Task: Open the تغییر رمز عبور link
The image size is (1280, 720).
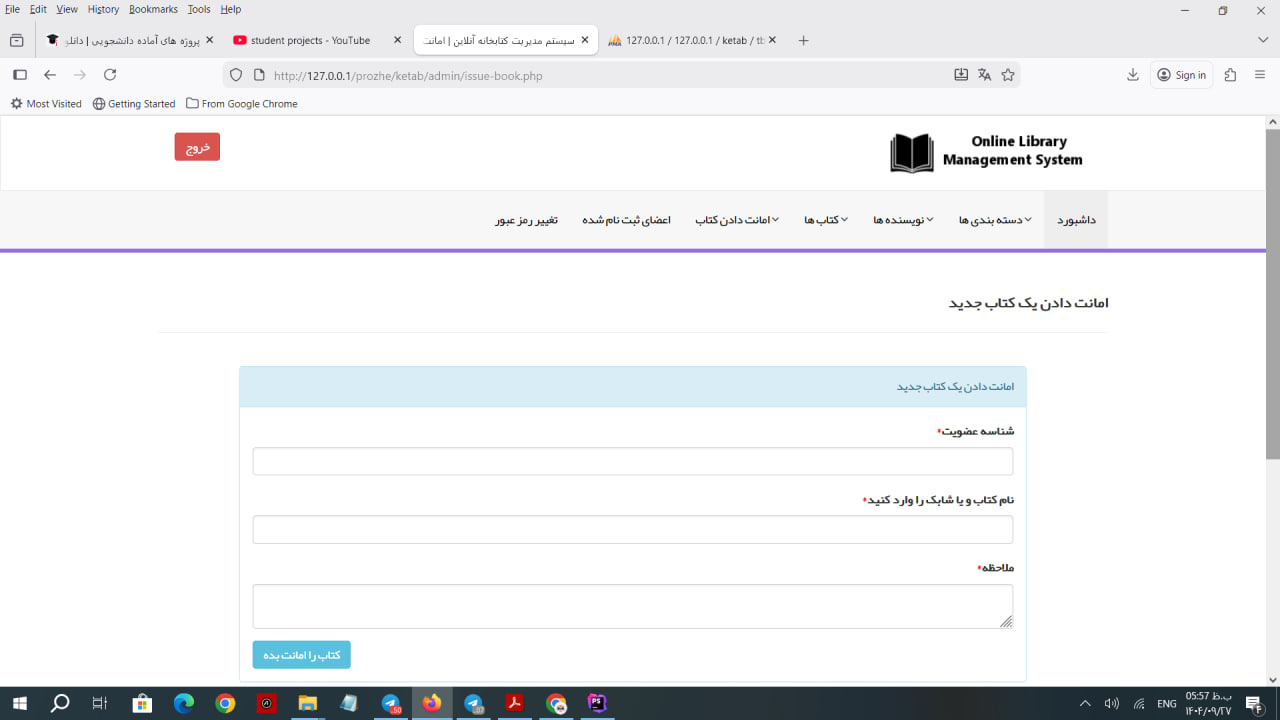Action: (x=526, y=220)
